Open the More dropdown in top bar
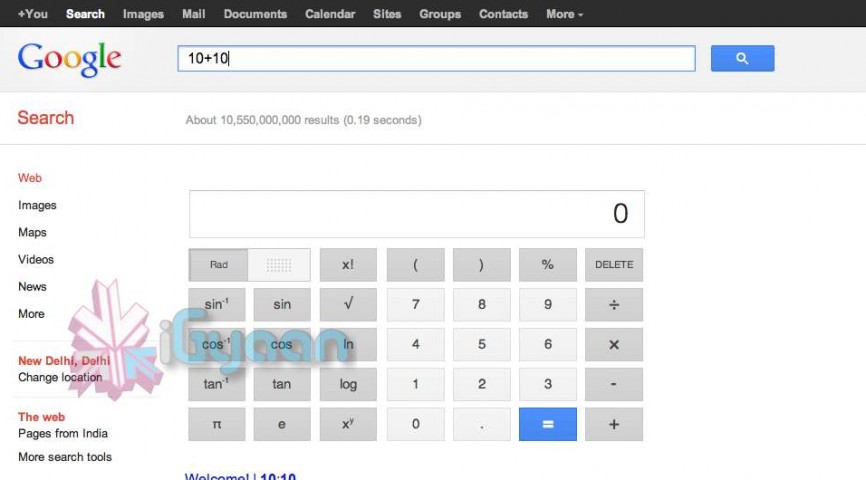This screenshot has height=480, width=866. tap(564, 14)
